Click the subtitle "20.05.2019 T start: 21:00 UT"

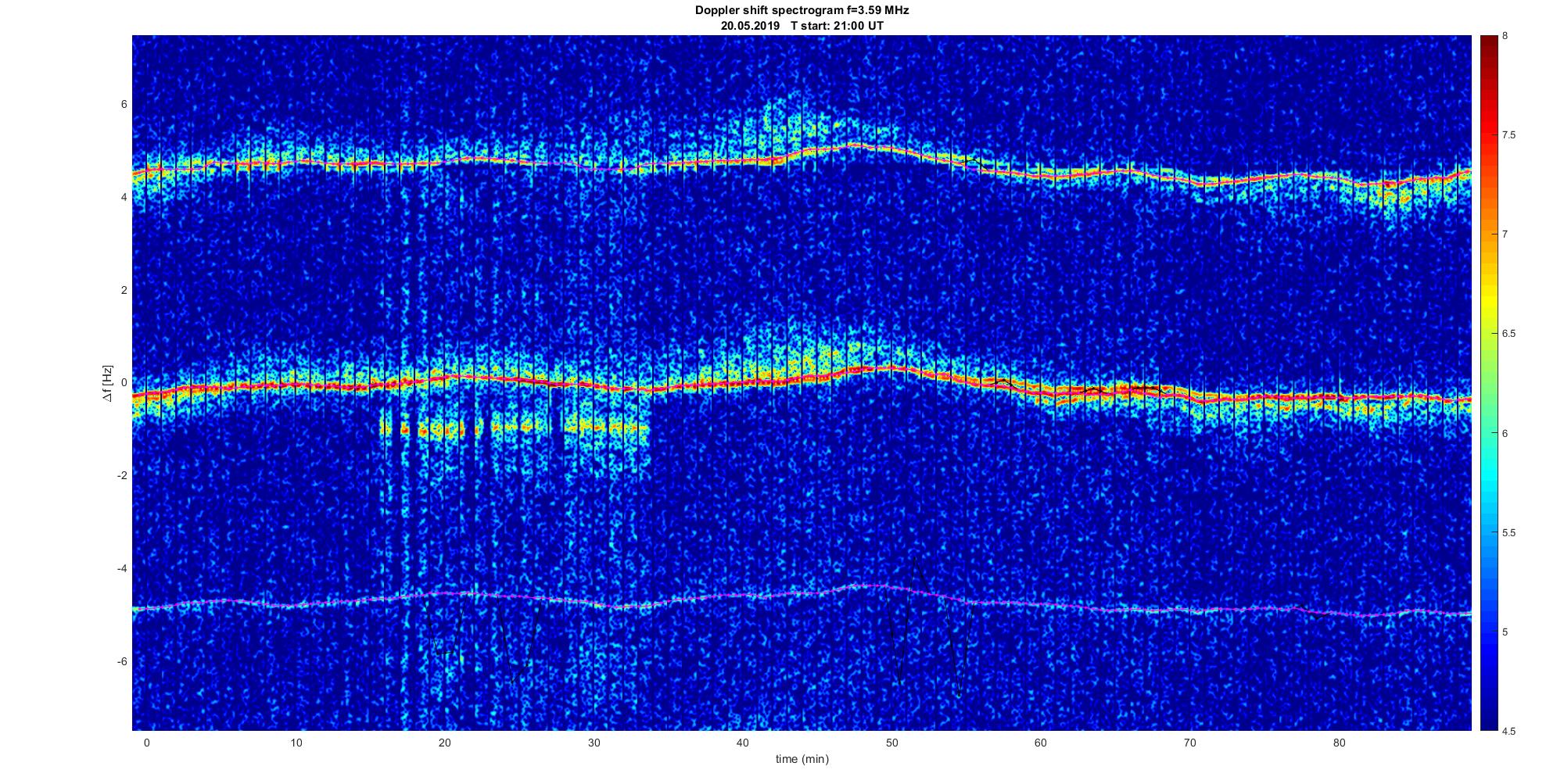coord(802,25)
